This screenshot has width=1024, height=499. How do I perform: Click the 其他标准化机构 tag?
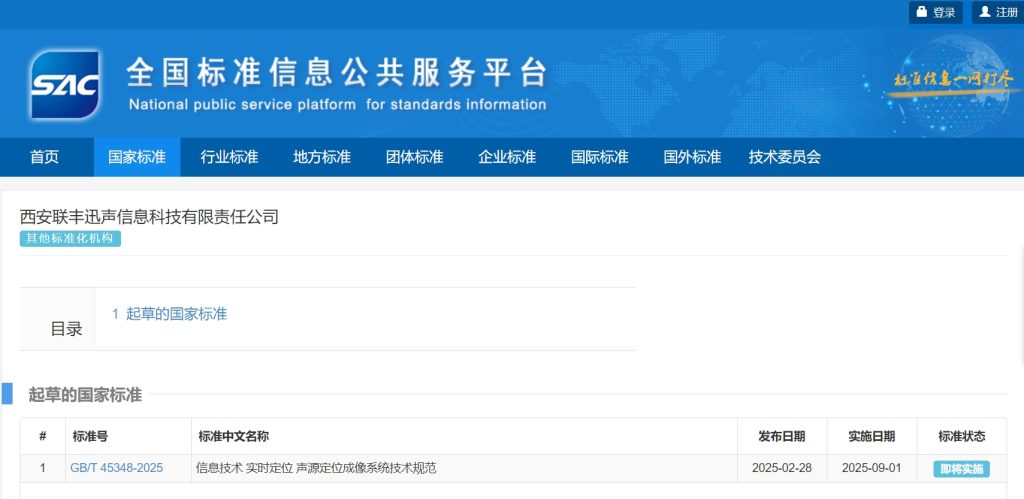click(x=70, y=238)
